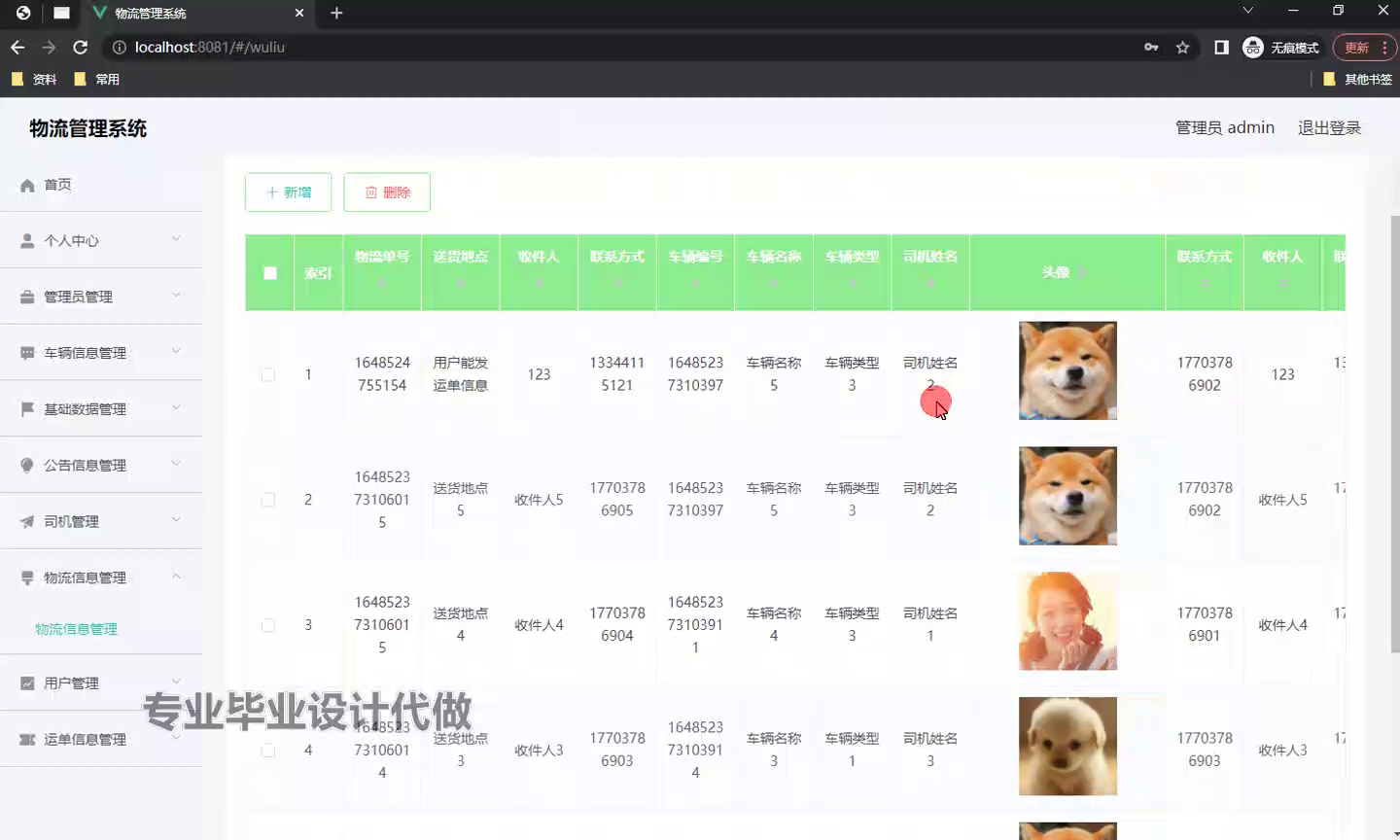The width and height of the screenshot is (1400, 840).
Task: Sort by 送货地点 using its sort arrows
Action: coord(461,282)
